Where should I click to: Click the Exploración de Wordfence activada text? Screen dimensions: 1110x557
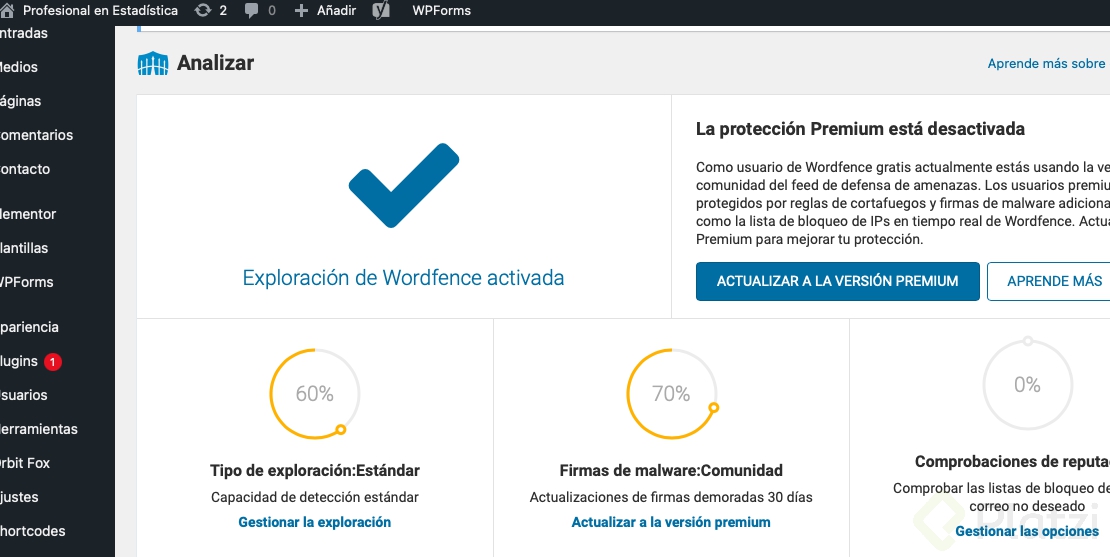(x=404, y=277)
